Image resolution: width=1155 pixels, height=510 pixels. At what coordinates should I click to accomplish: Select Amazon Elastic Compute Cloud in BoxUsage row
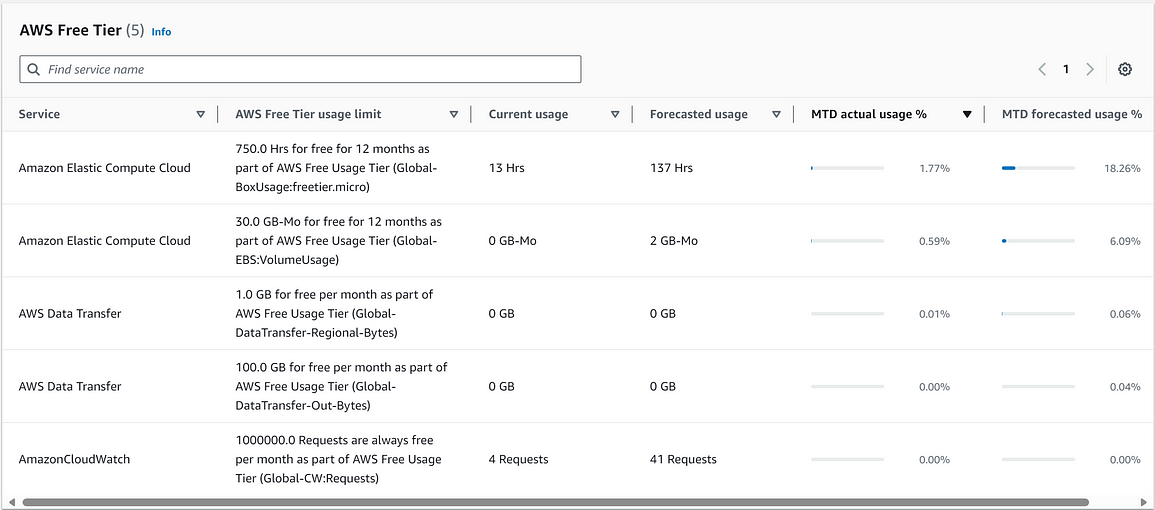tap(105, 168)
